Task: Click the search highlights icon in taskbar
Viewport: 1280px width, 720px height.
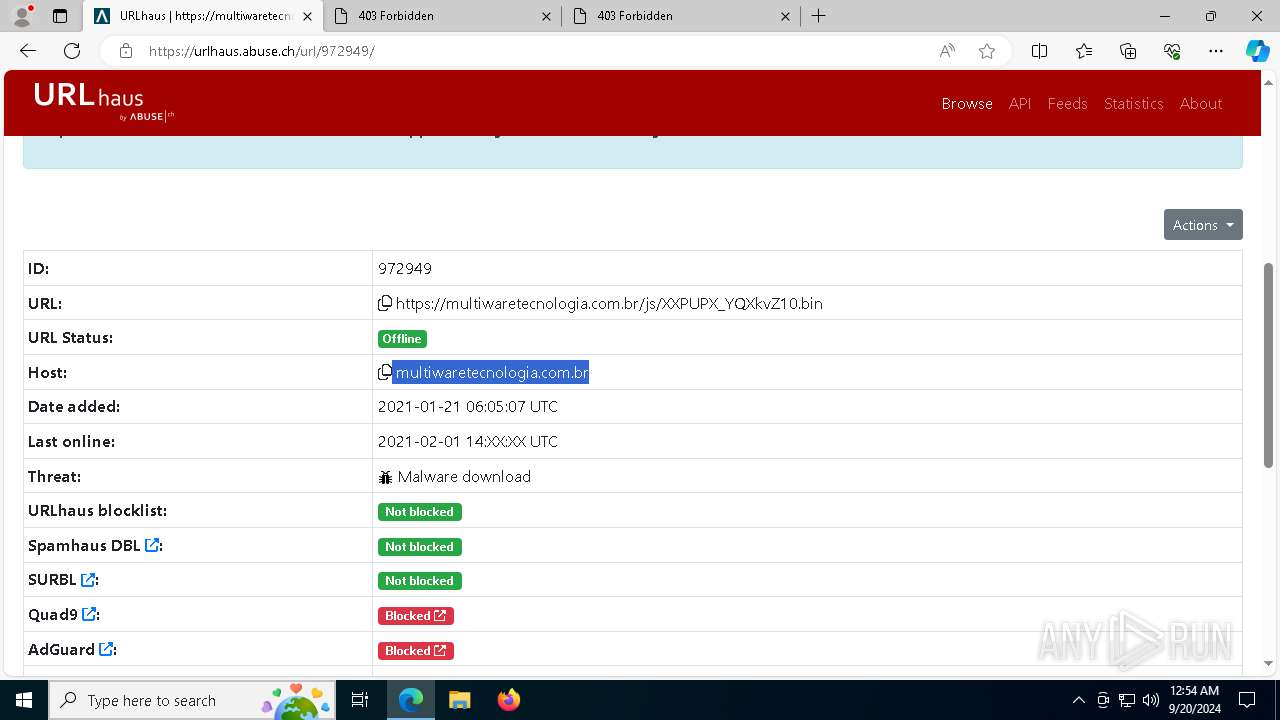Action: [x=296, y=700]
